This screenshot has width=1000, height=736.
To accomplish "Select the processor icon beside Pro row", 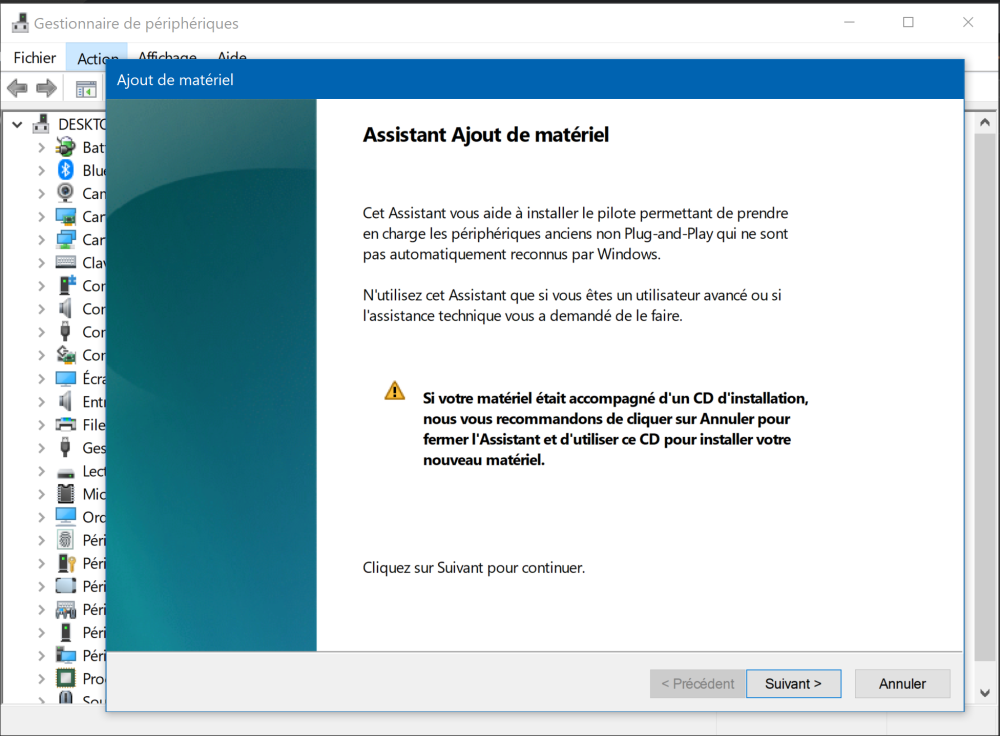I will tap(66, 678).
